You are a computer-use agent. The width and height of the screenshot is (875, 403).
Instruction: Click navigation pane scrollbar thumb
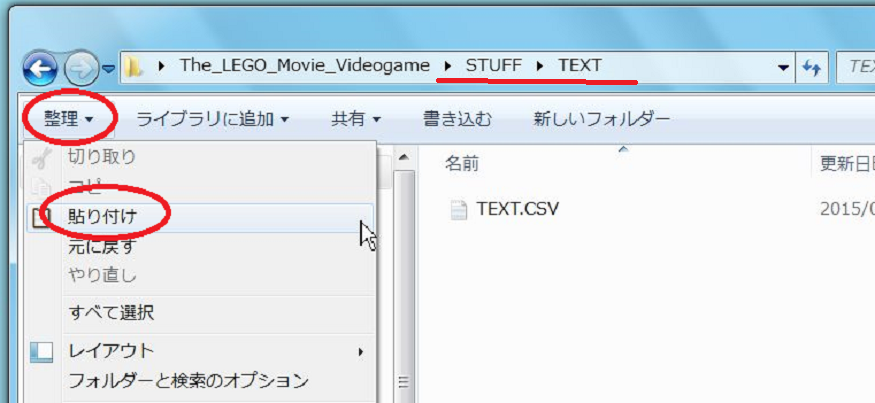pos(405,286)
